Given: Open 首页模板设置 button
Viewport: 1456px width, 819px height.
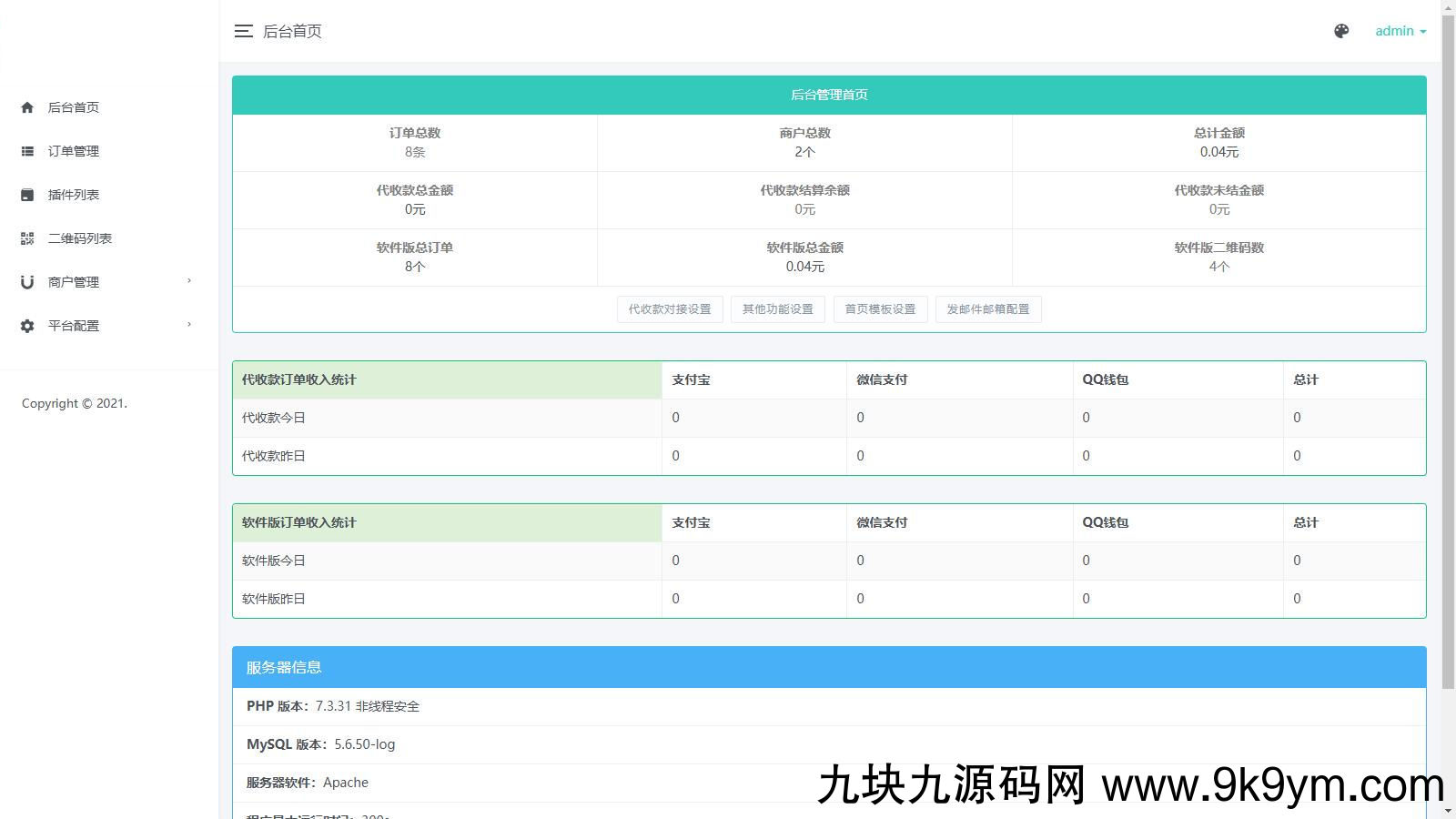Looking at the screenshot, I should coord(880,309).
